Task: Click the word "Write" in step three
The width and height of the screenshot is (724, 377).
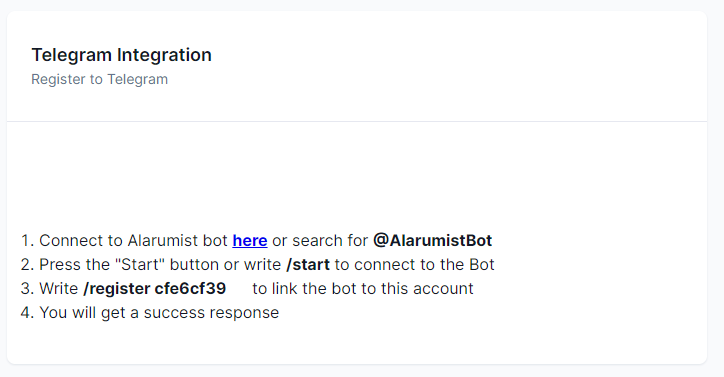Action: click(x=59, y=289)
